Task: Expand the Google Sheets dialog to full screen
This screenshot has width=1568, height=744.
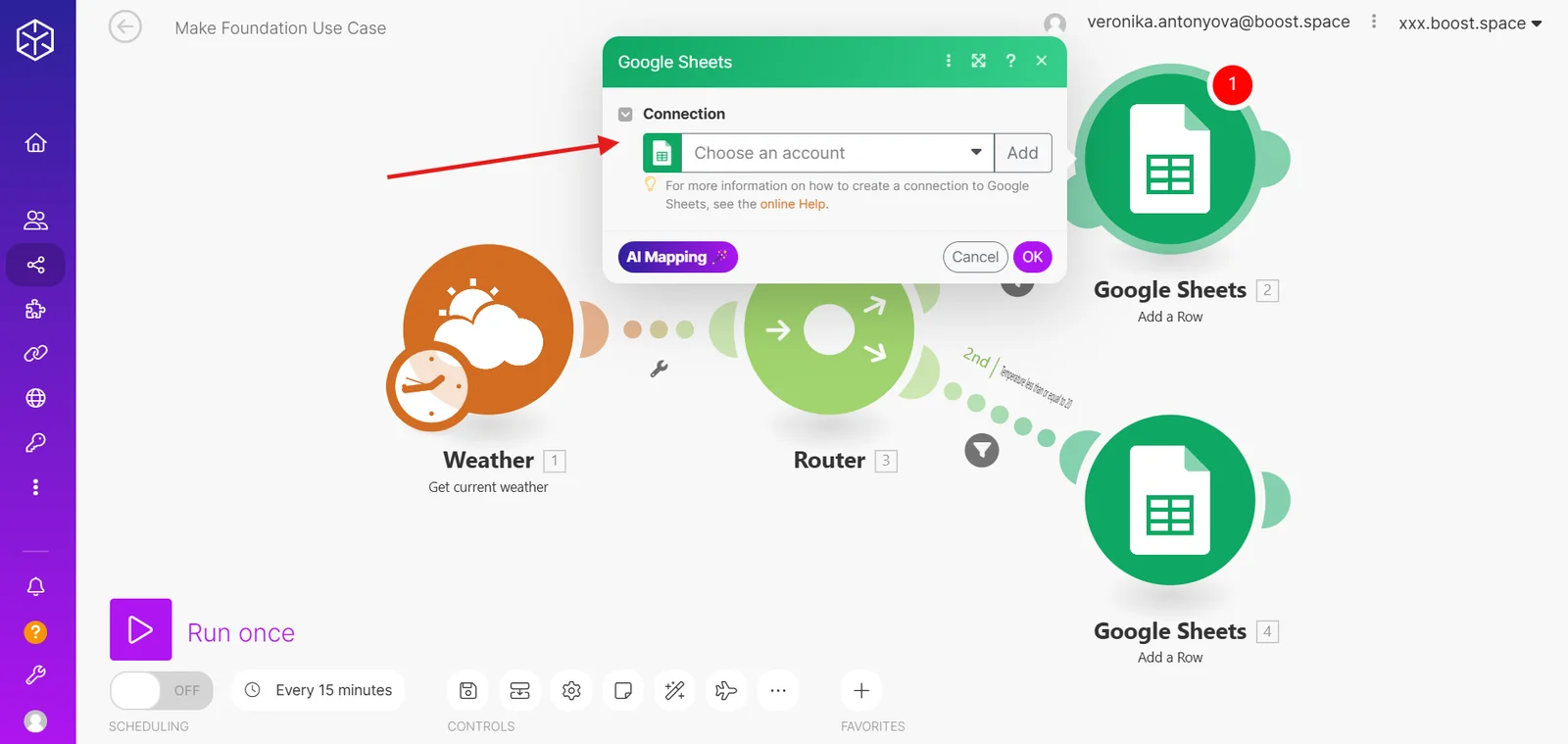Action: tap(978, 61)
